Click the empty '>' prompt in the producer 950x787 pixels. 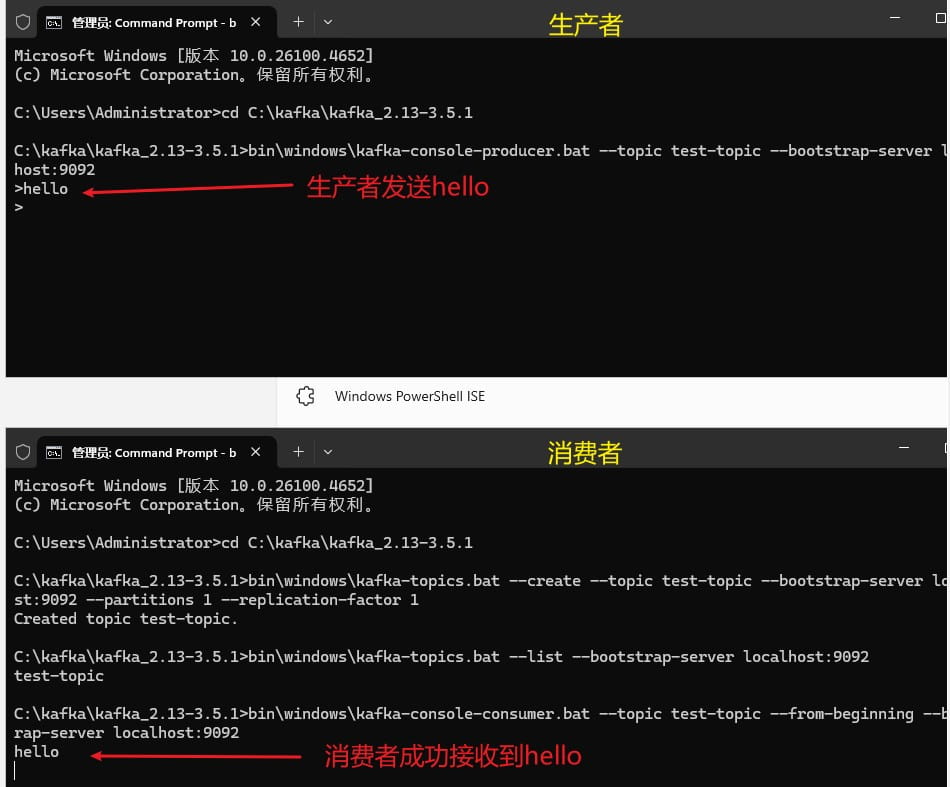point(19,207)
